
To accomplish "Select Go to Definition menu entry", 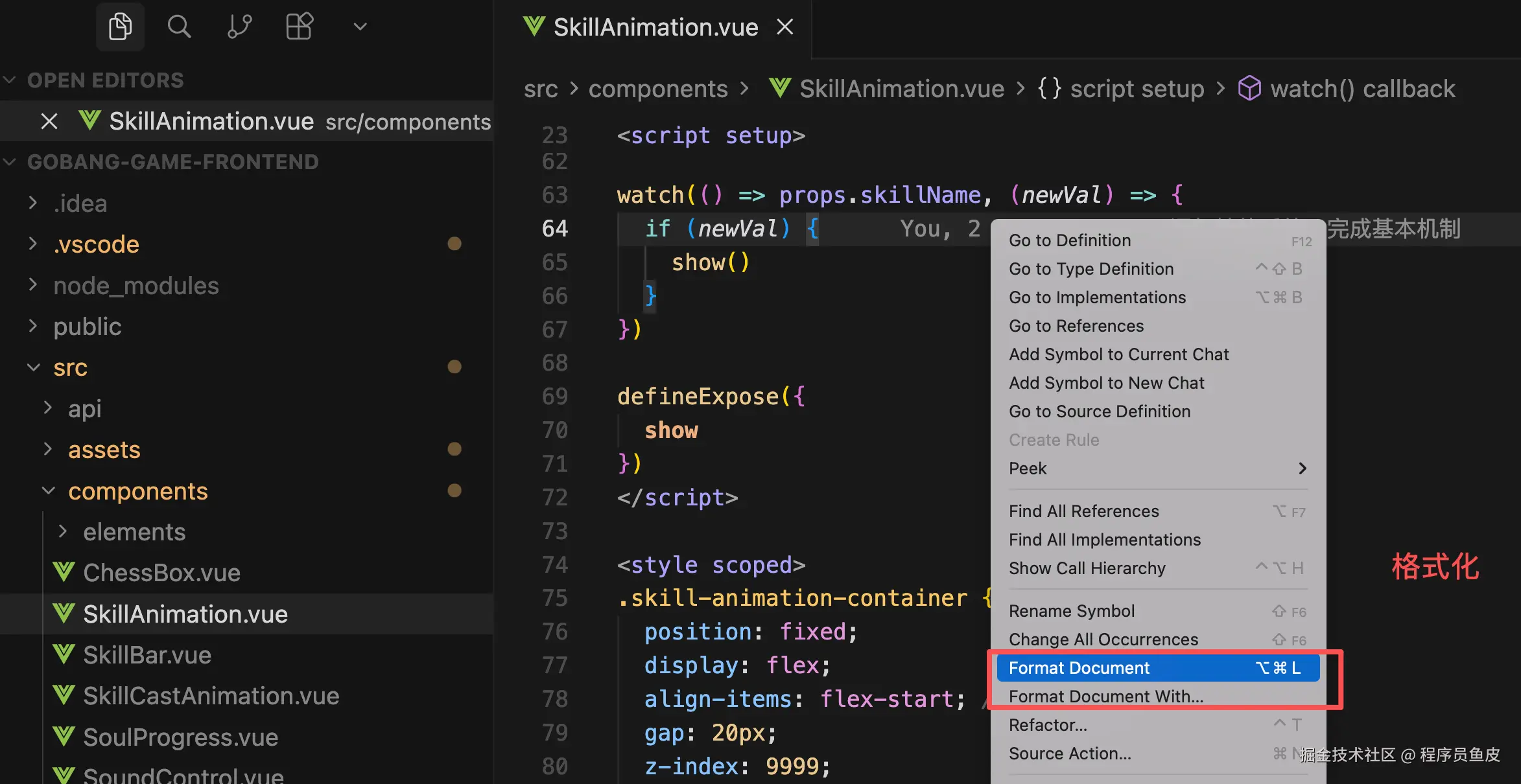I will click(x=1070, y=240).
